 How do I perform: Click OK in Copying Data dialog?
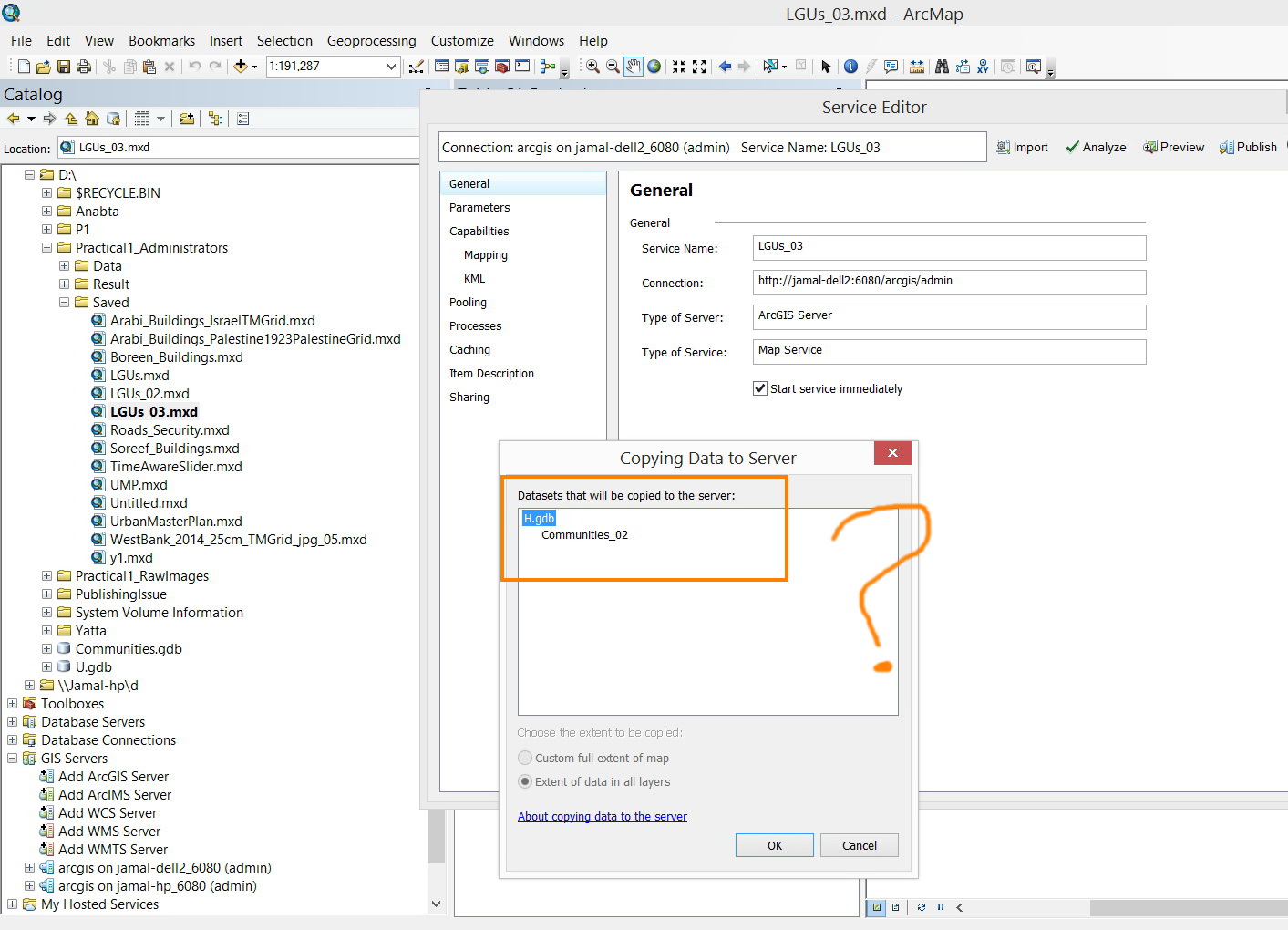(775, 845)
